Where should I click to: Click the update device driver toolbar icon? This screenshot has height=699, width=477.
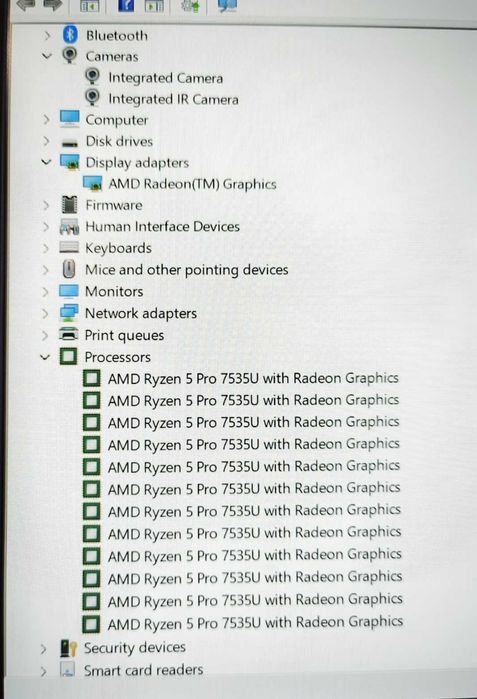coord(190,5)
